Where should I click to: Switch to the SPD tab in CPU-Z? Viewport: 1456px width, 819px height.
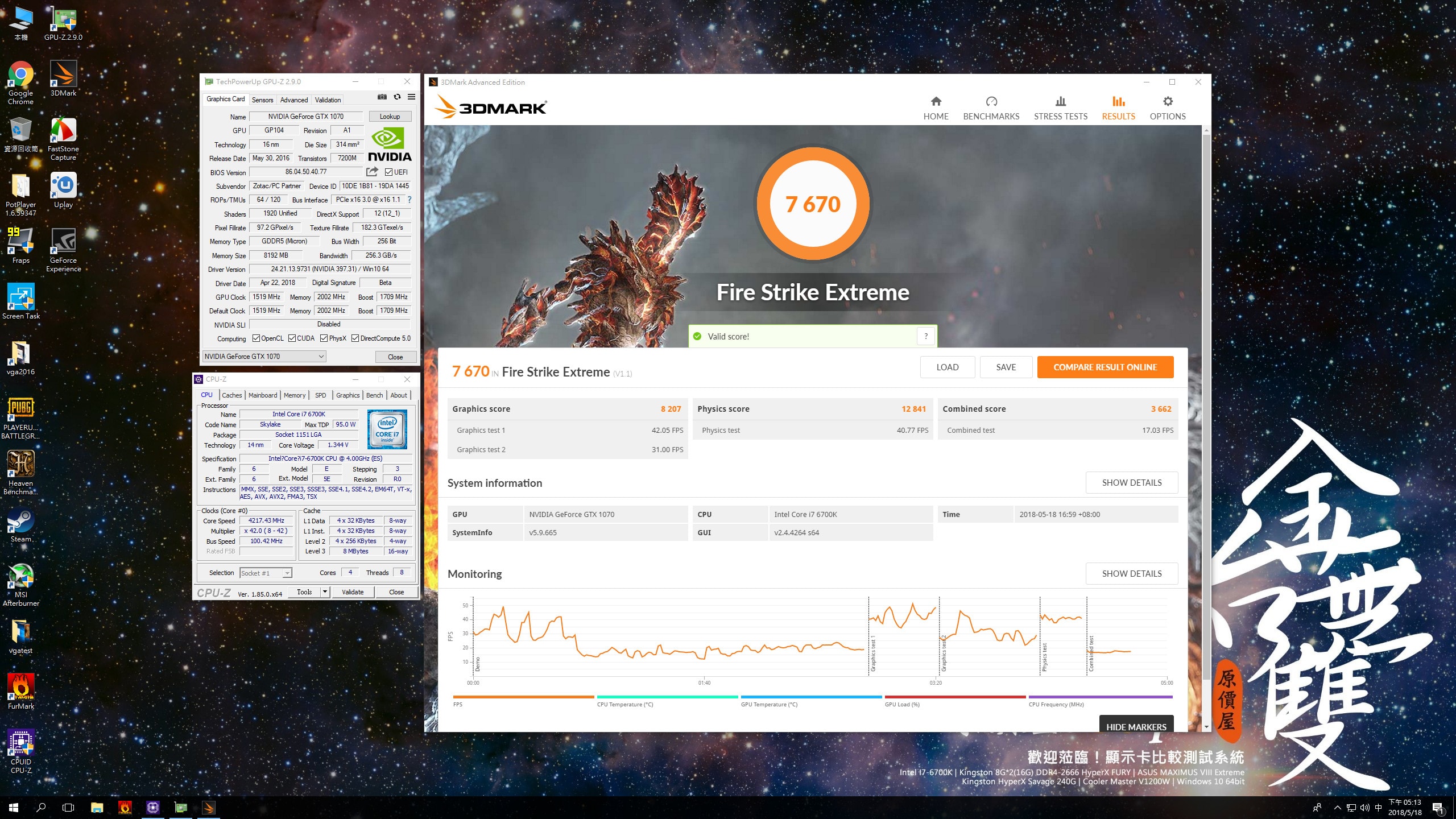(321, 395)
